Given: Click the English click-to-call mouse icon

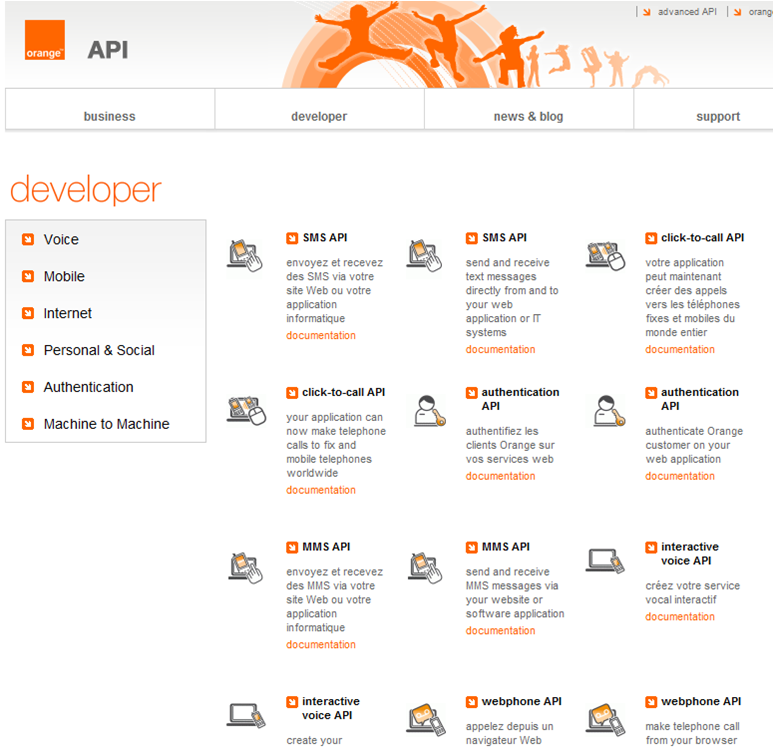Looking at the screenshot, I should coord(246,410).
